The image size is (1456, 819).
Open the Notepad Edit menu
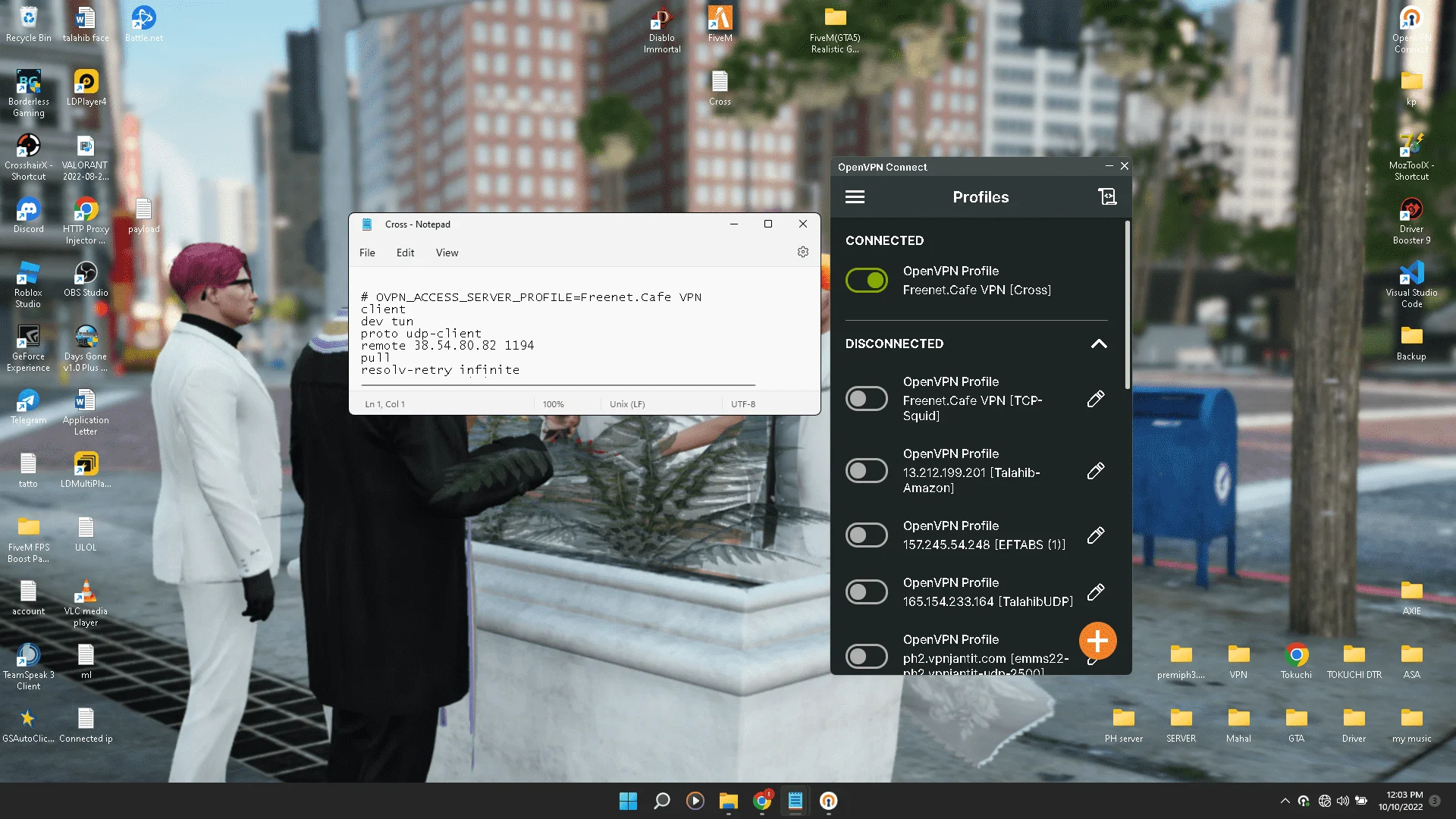[x=406, y=253]
